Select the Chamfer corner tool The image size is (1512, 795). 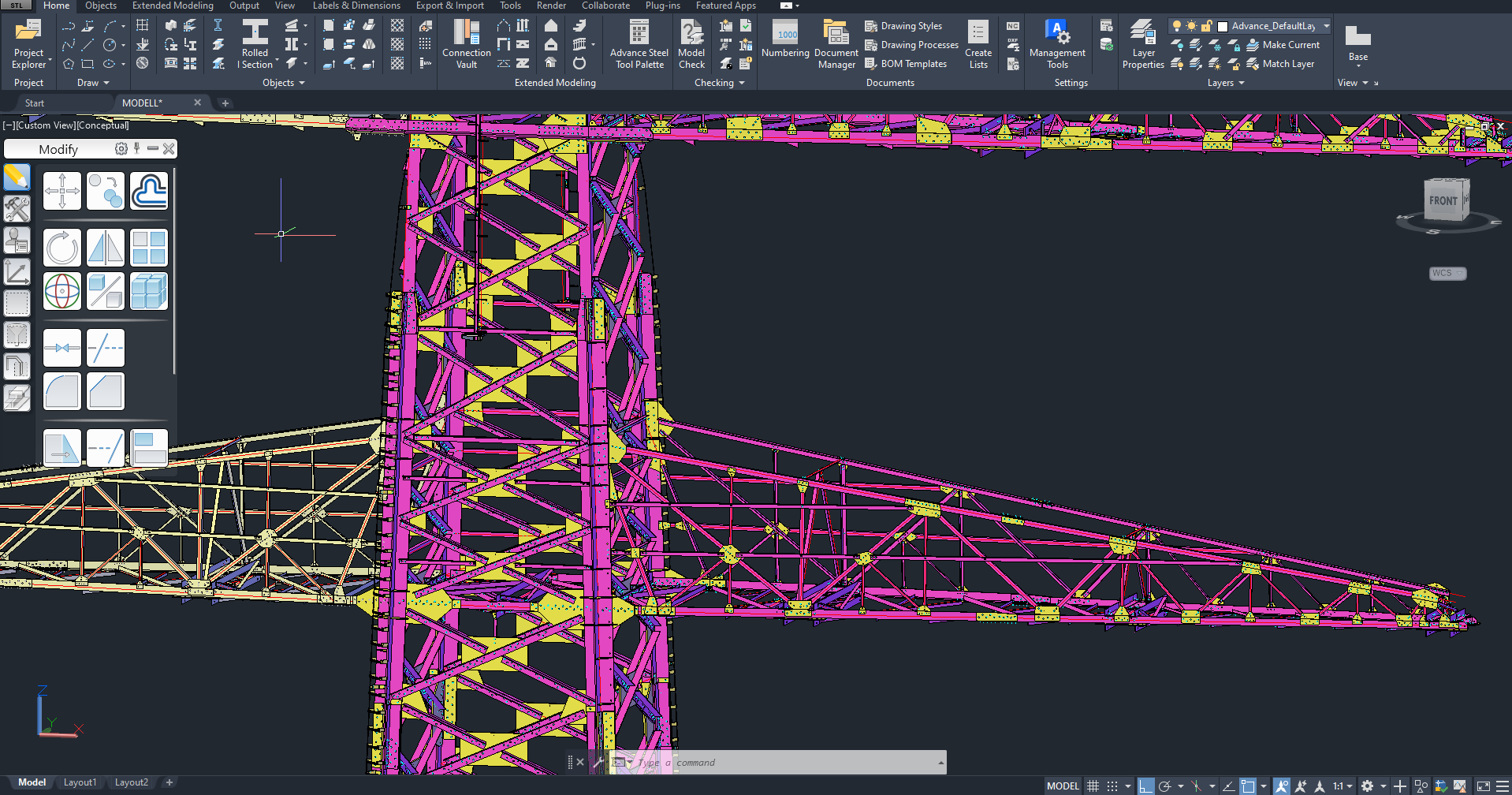coord(106,391)
